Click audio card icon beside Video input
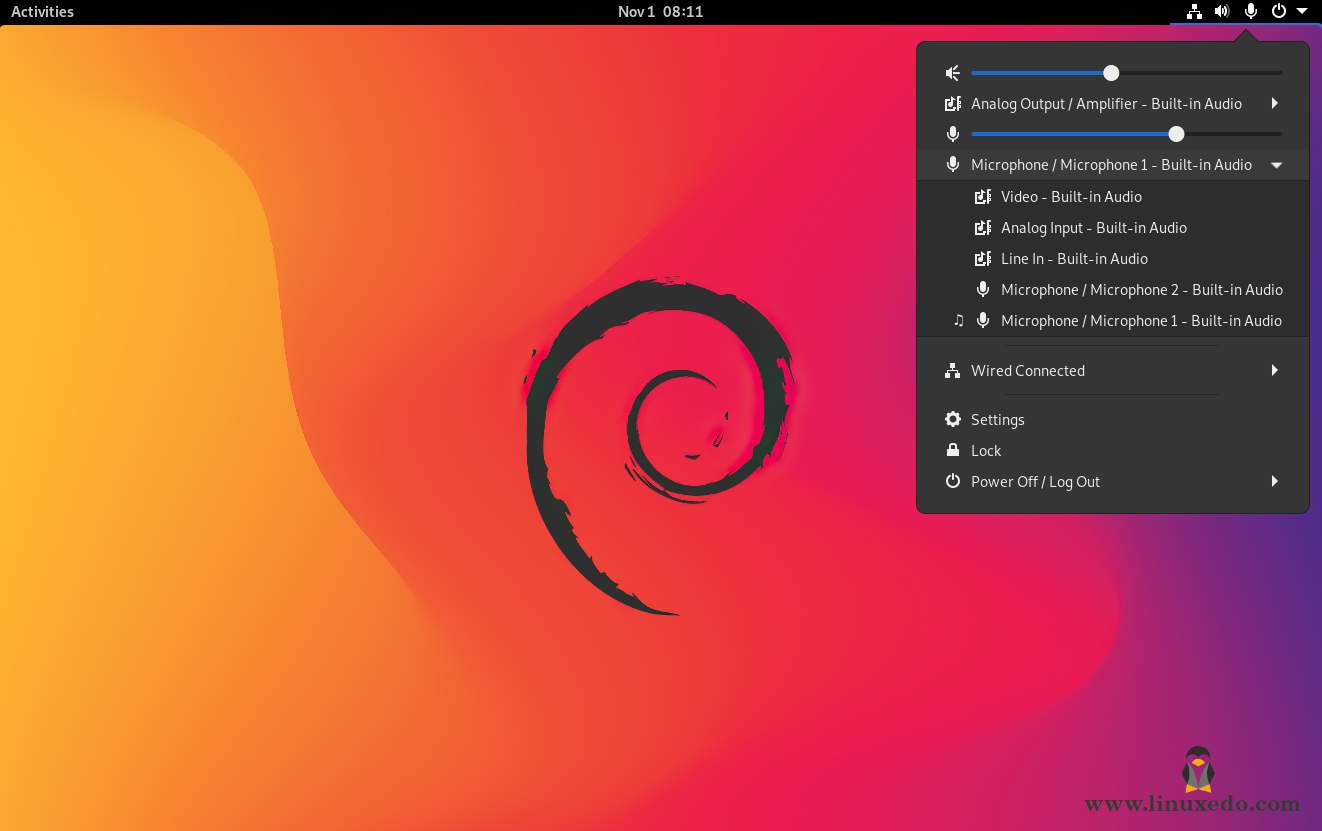Viewport: 1322px width, 831px height. (983, 197)
